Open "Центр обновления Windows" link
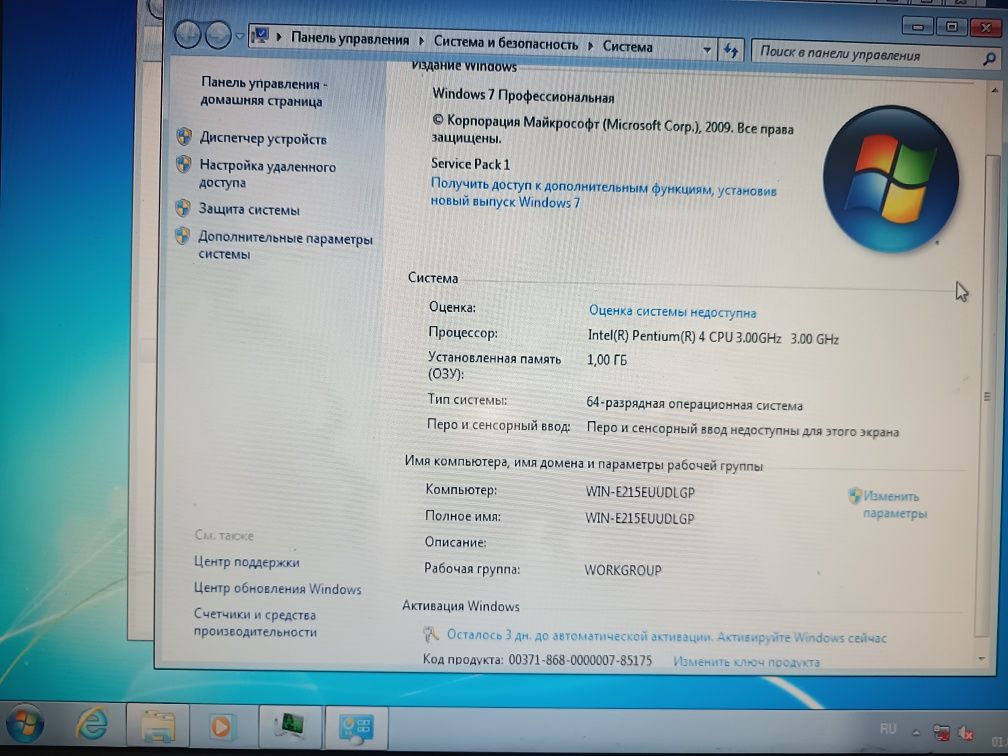This screenshot has width=1008, height=756. pos(278,588)
